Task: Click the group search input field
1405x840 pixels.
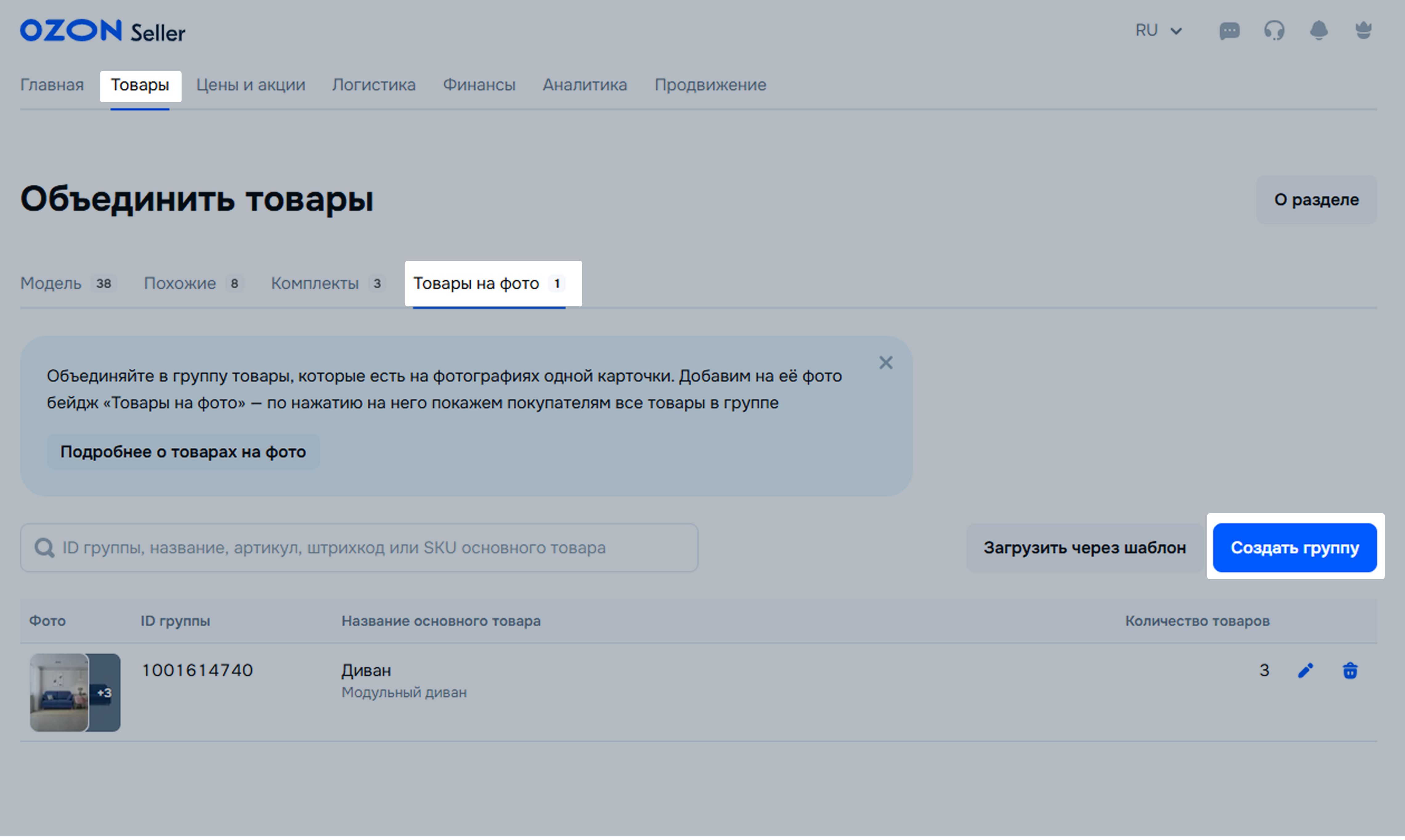Action: (x=363, y=548)
